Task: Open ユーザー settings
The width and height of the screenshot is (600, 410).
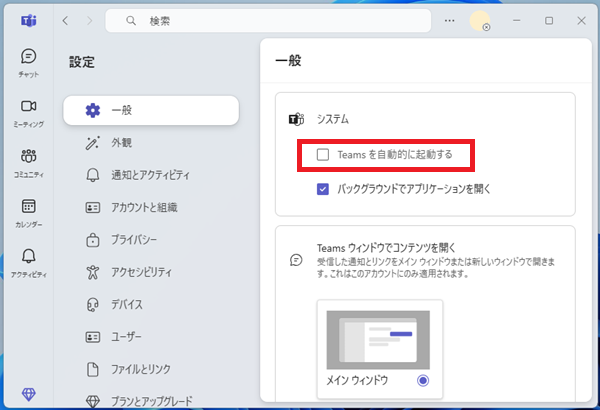Action: [151, 337]
